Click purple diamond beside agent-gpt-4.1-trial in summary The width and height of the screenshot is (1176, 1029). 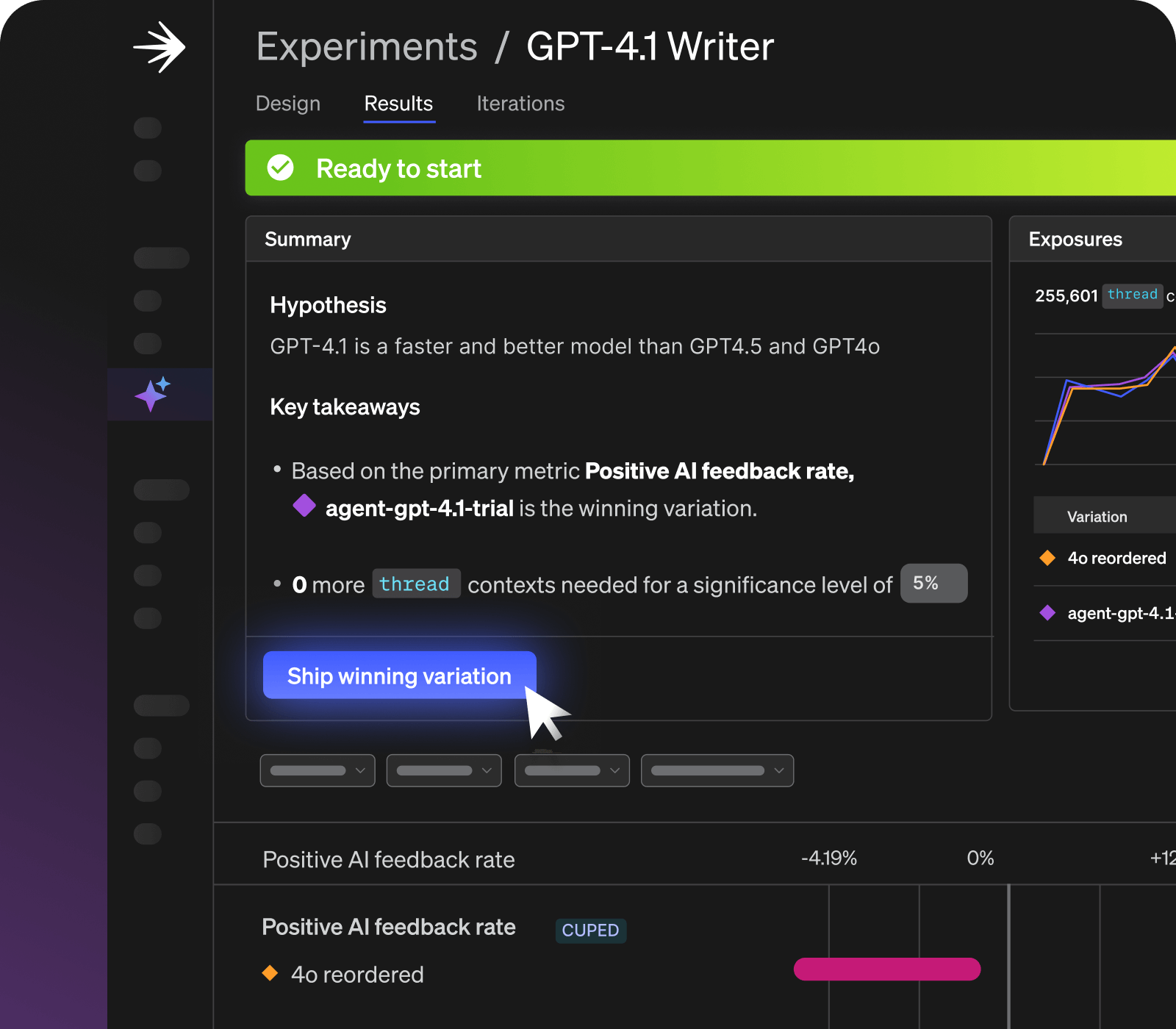(x=304, y=506)
